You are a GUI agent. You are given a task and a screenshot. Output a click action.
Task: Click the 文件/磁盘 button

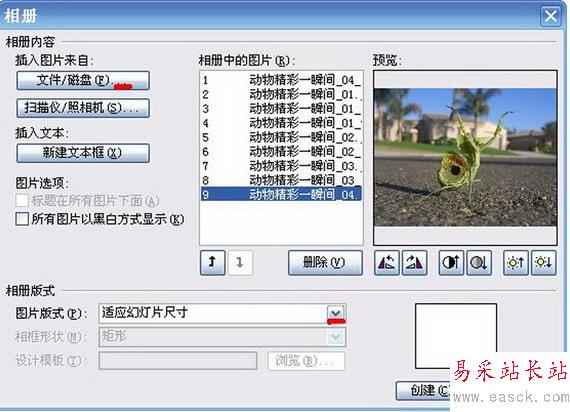coord(83,80)
